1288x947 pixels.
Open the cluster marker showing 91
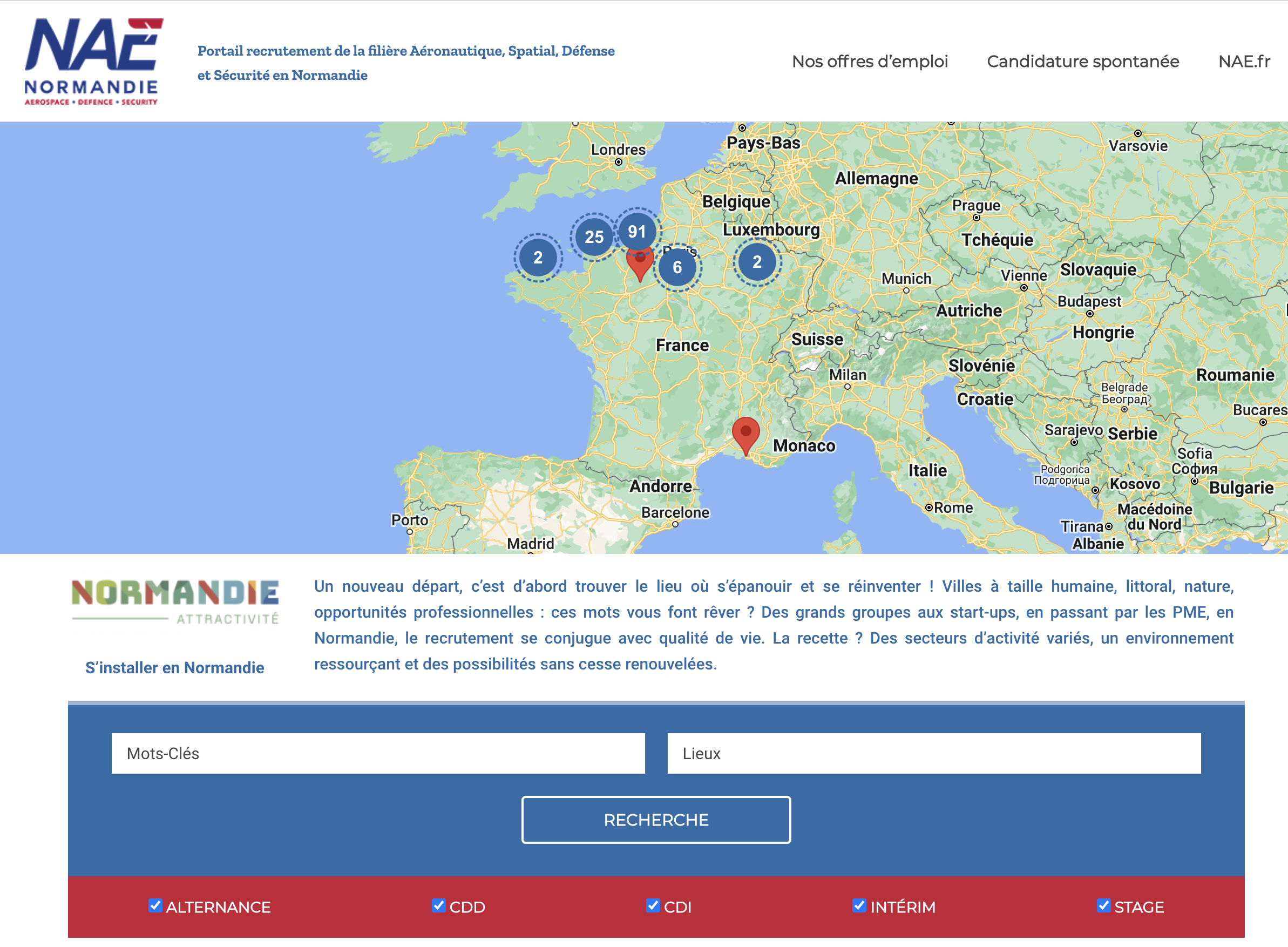[637, 232]
